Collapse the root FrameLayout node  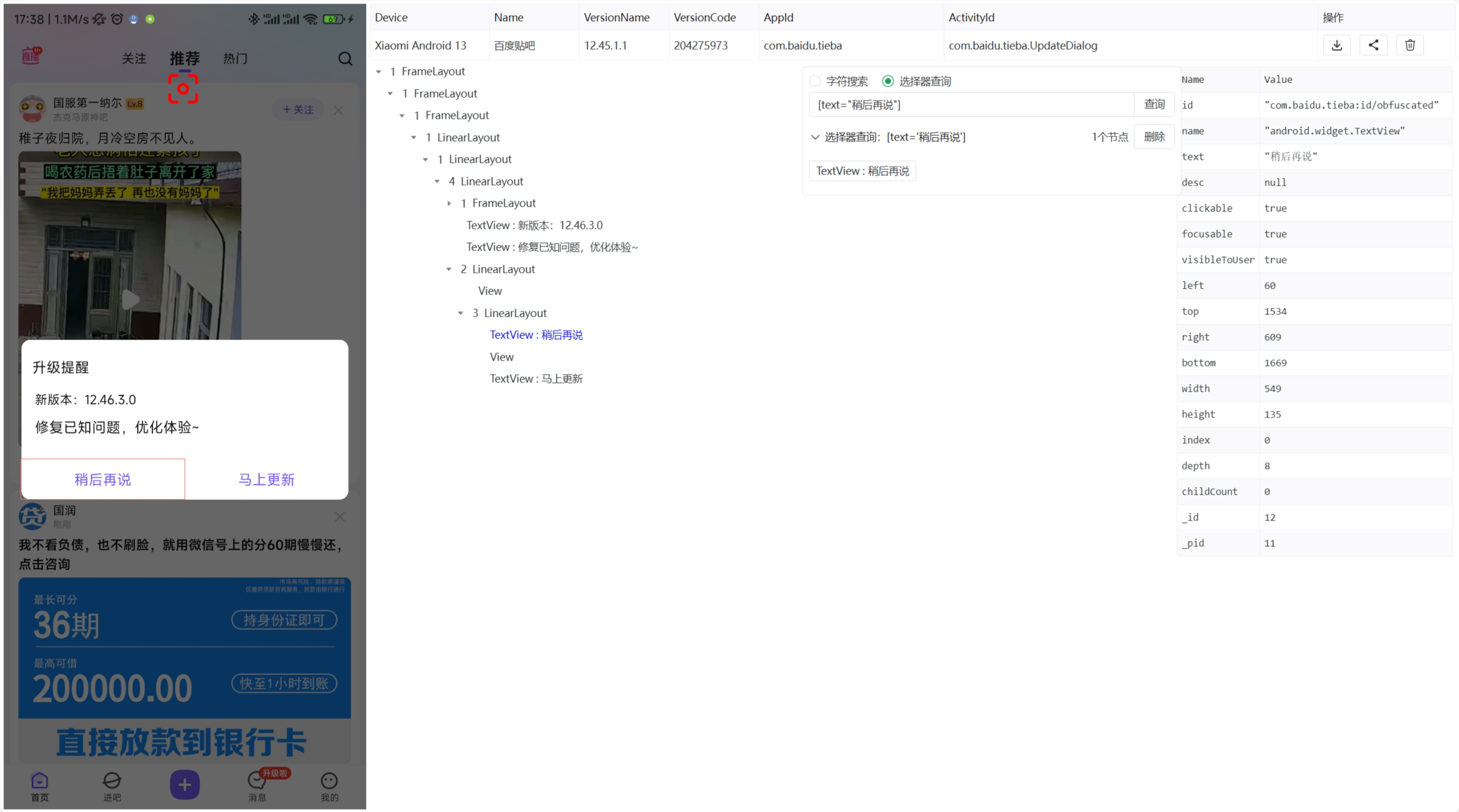point(378,71)
